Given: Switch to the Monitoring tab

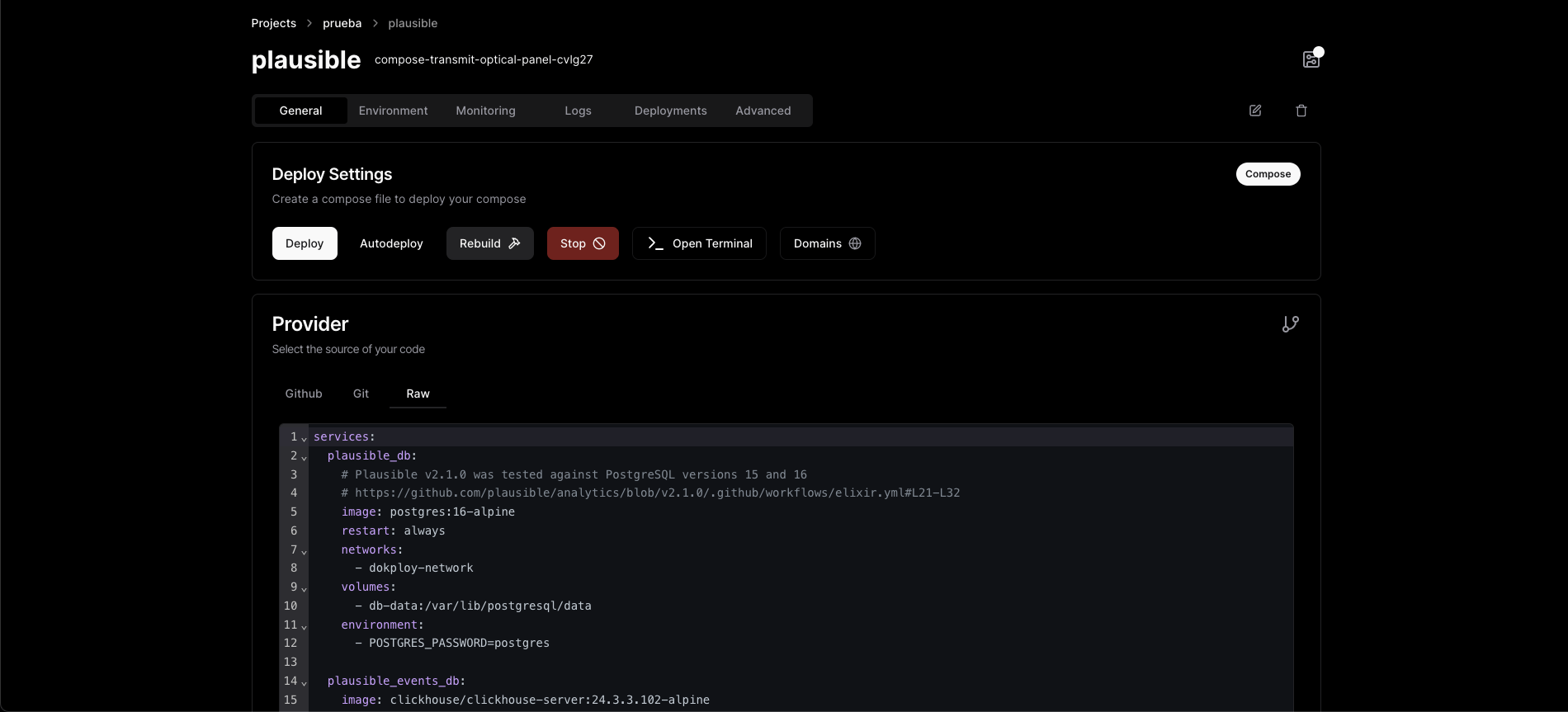Looking at the screenshot, I should click(x=485, y=111).
